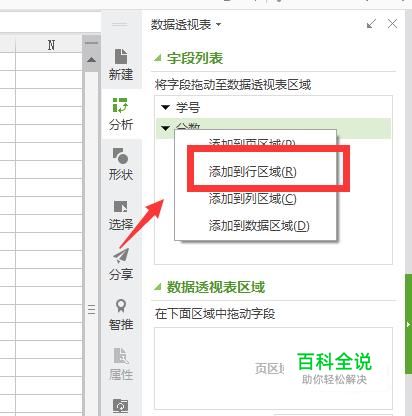Open the 选择 (Select) sidebar tool
Screen dimensions: 412x416
pyautogui.click(x=121, y=215)
